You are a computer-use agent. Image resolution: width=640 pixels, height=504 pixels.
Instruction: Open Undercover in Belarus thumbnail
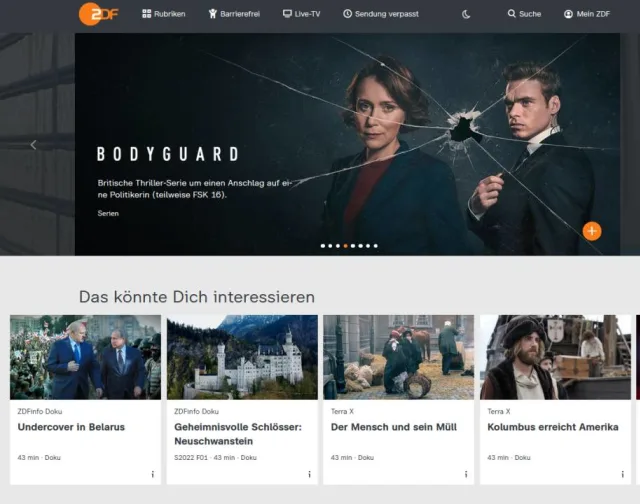[x=85, y=357]
